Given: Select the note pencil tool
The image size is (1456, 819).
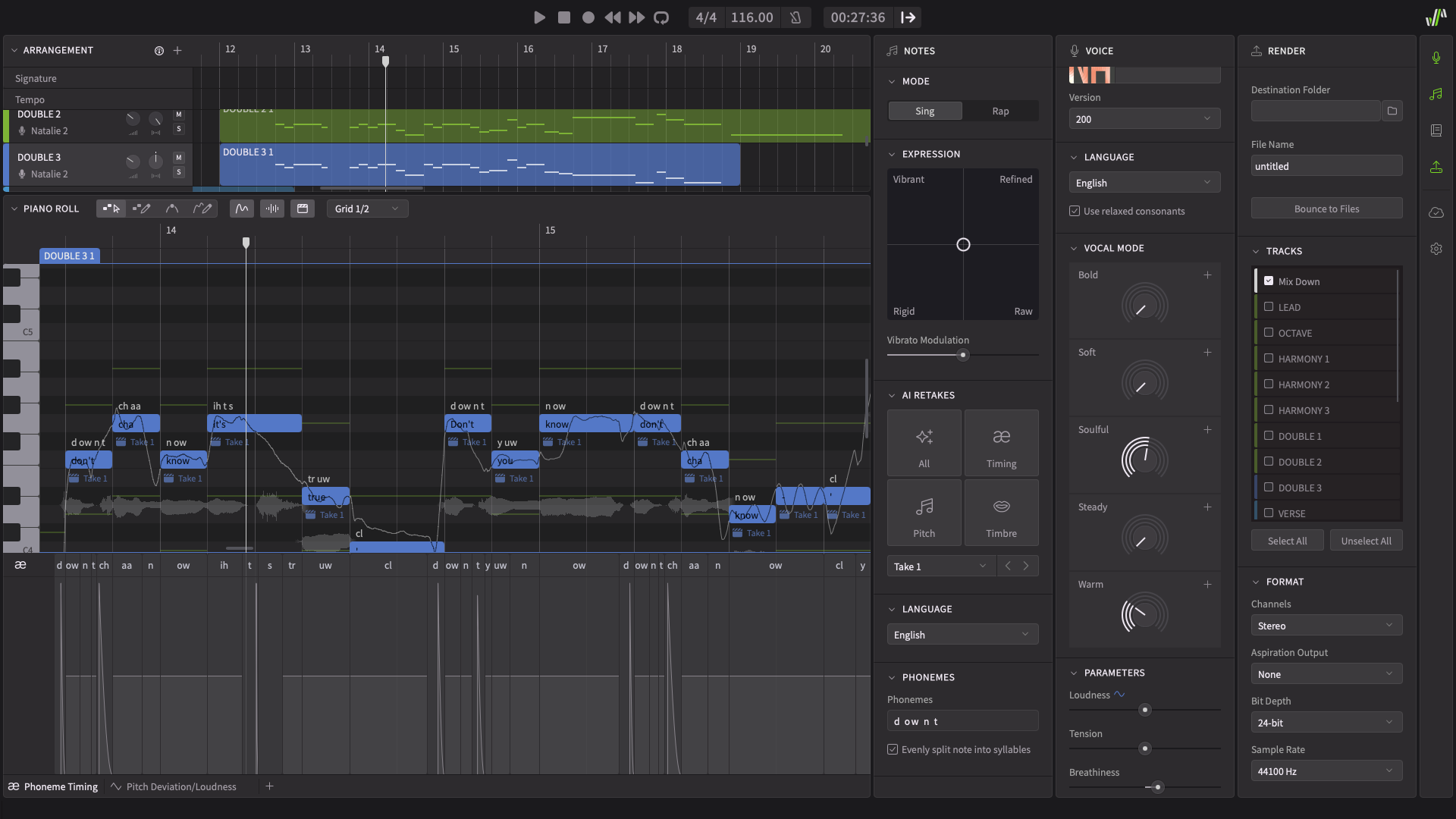Looking at the screenshot, I should (x=142, y=209).
